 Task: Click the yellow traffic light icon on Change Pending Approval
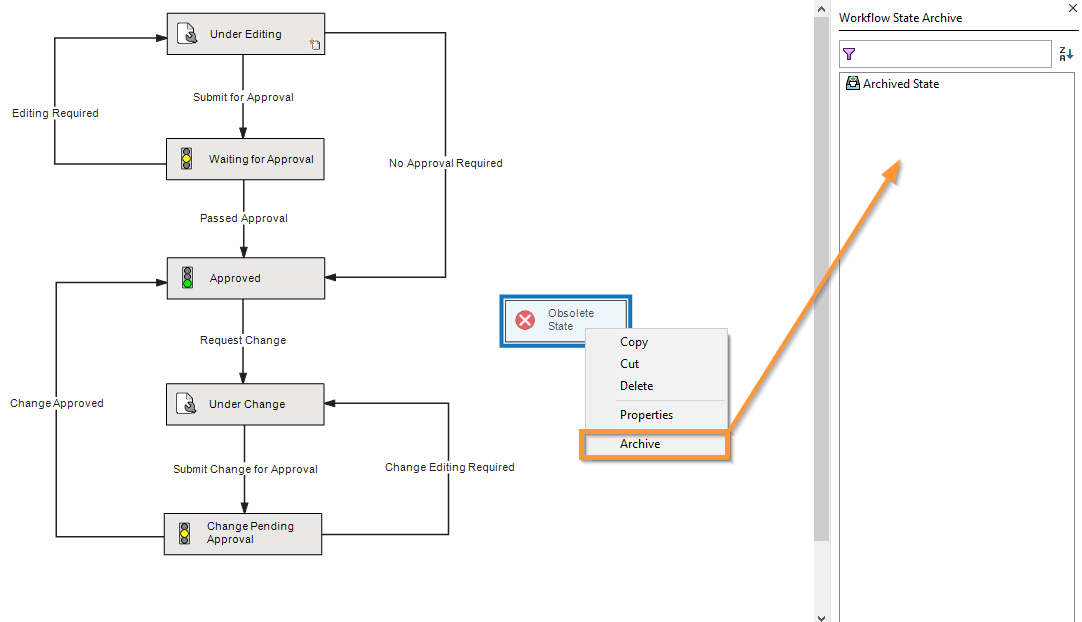186,533
